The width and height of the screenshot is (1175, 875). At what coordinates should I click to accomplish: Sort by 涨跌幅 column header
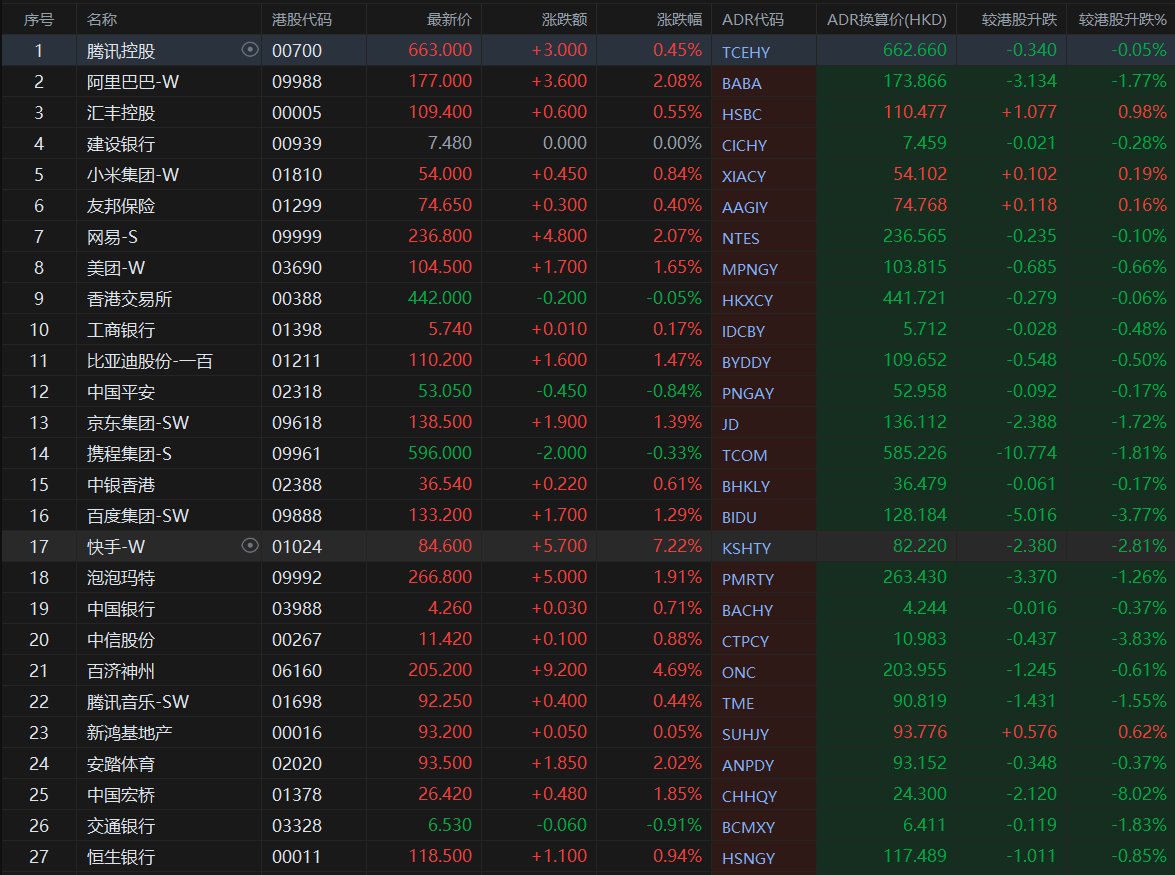tap(679, 19)
